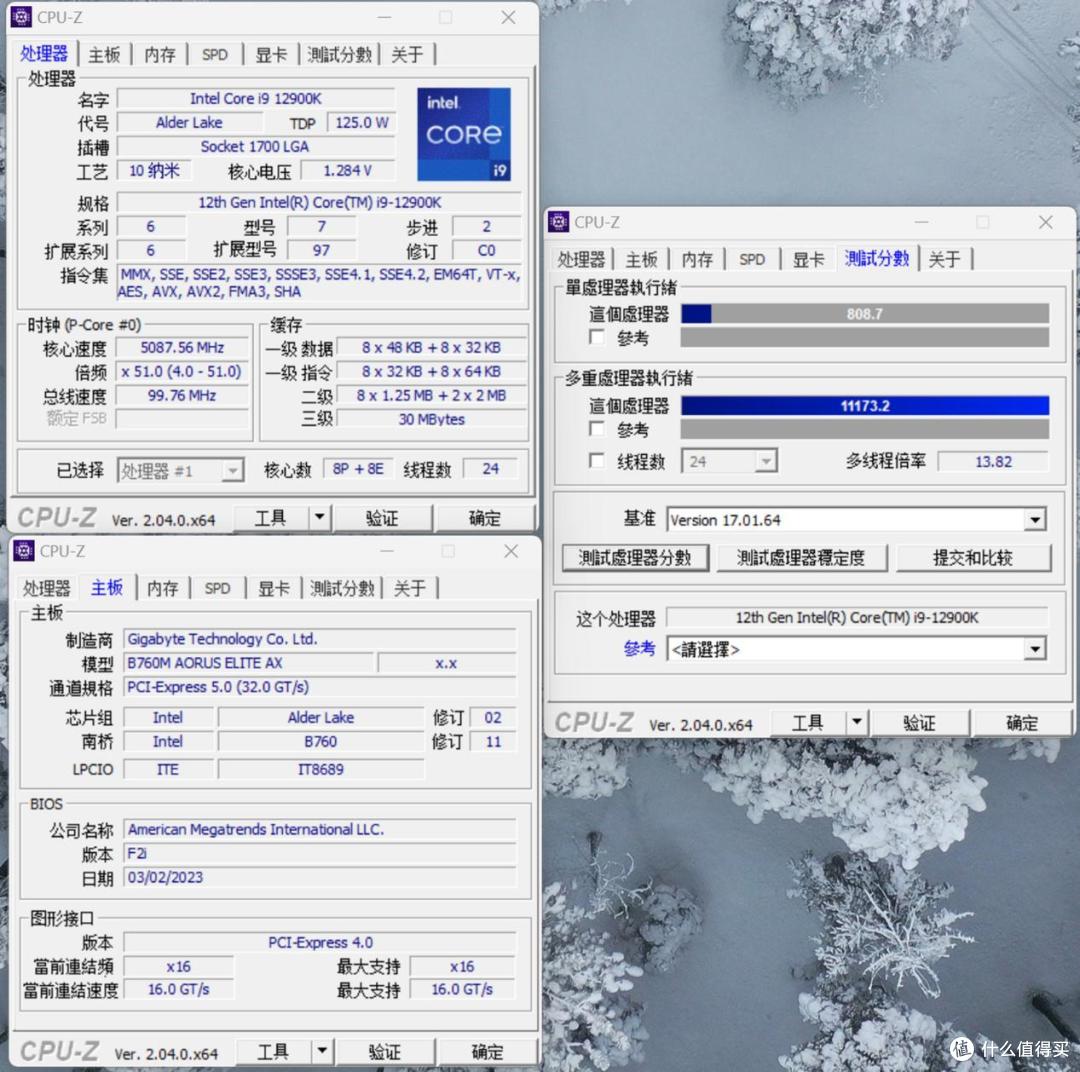Switch to 处理器 tab in motherboard window
Image resolution: width=1080 pixels, height=1072 pixels.
pyautogui.click(x=47, y=588)
